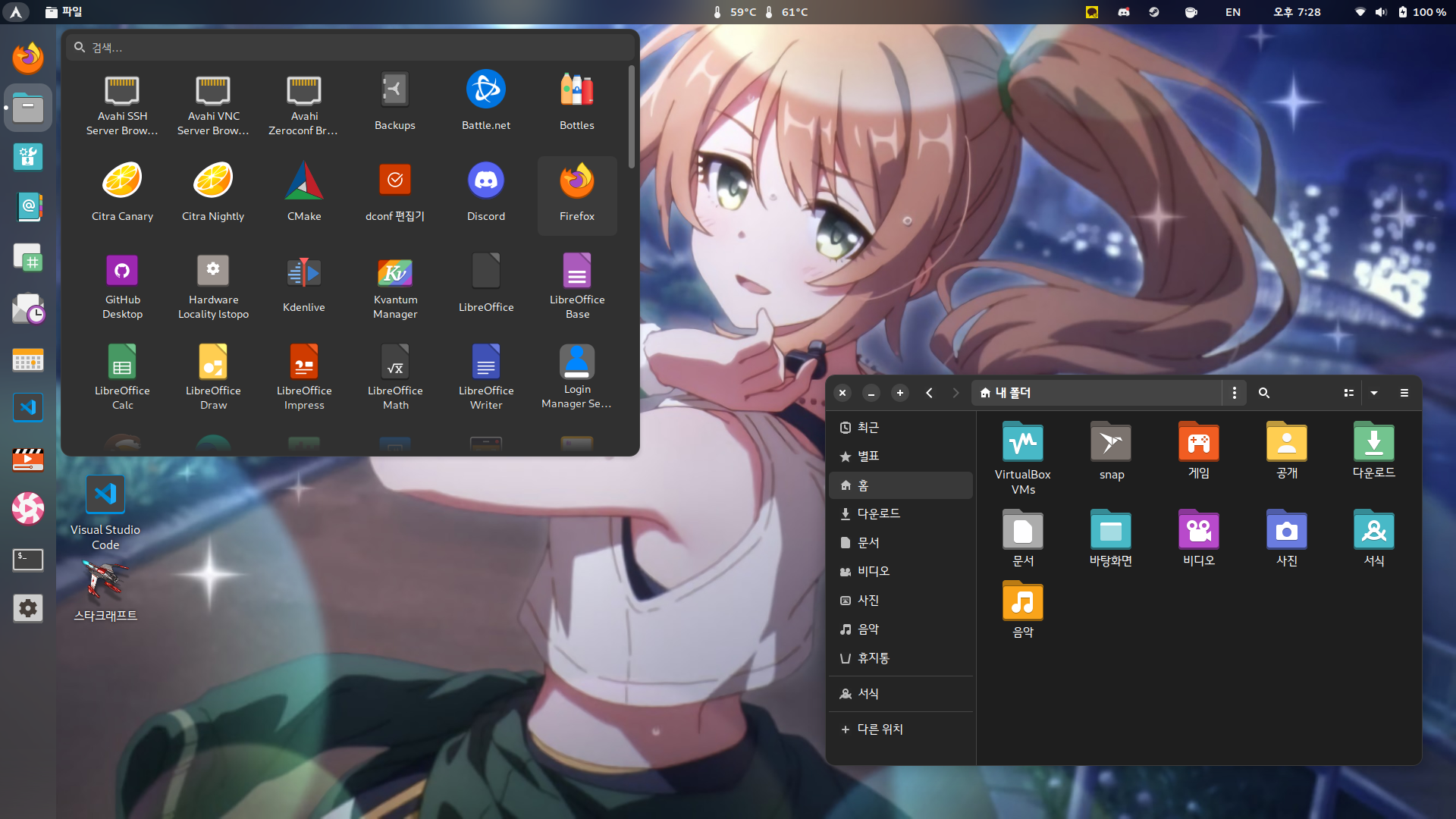This screenshot has height=819, width=1456.
Task: Go back in file manager
Action: [929, 393]
